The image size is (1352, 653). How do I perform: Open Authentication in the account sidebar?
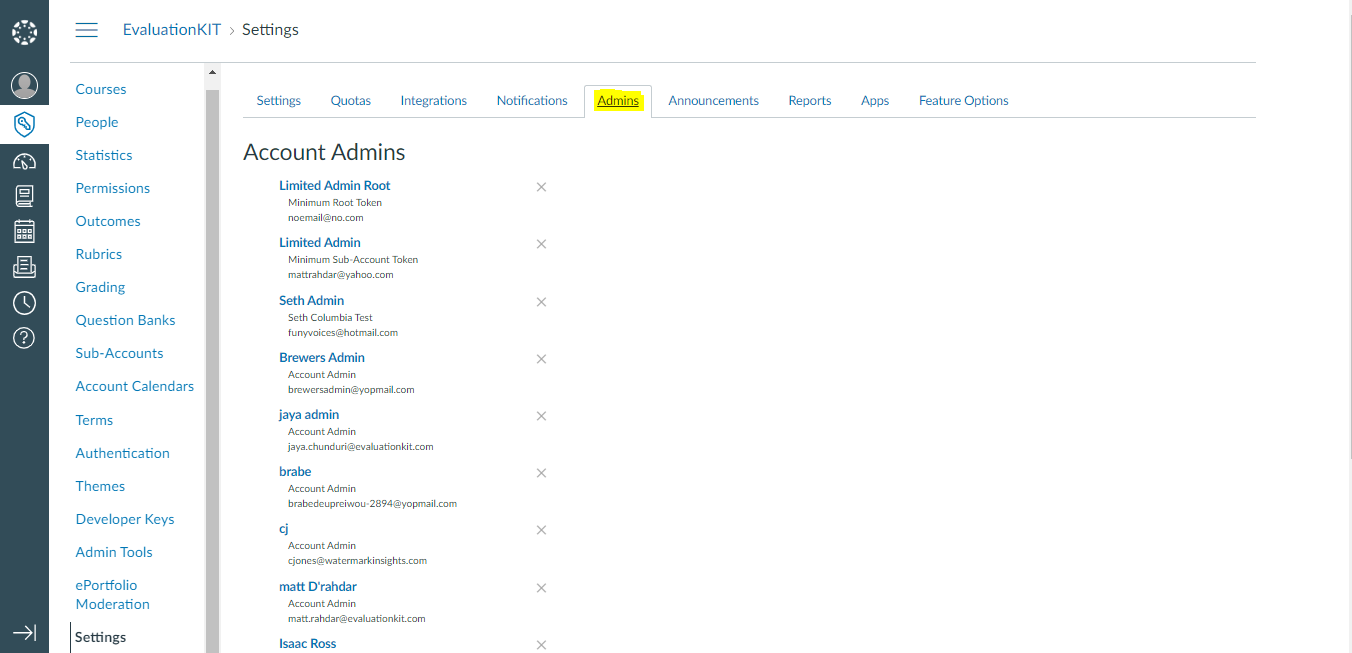123,453
